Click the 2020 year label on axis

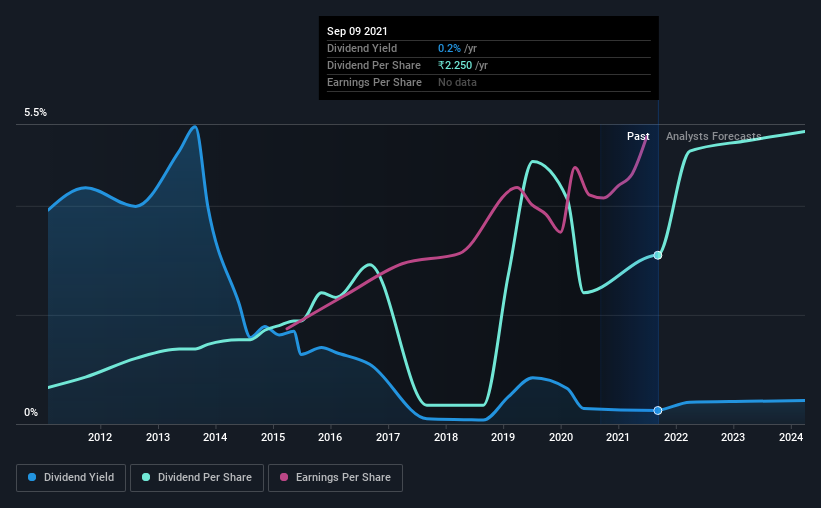(x=561, y=437)
